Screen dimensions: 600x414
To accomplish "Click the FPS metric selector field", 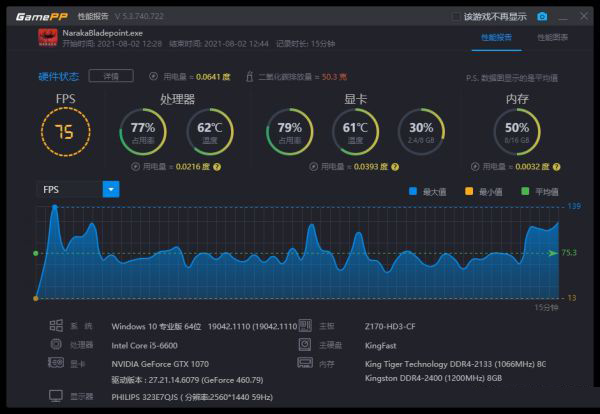I will [x=78, y=189].
